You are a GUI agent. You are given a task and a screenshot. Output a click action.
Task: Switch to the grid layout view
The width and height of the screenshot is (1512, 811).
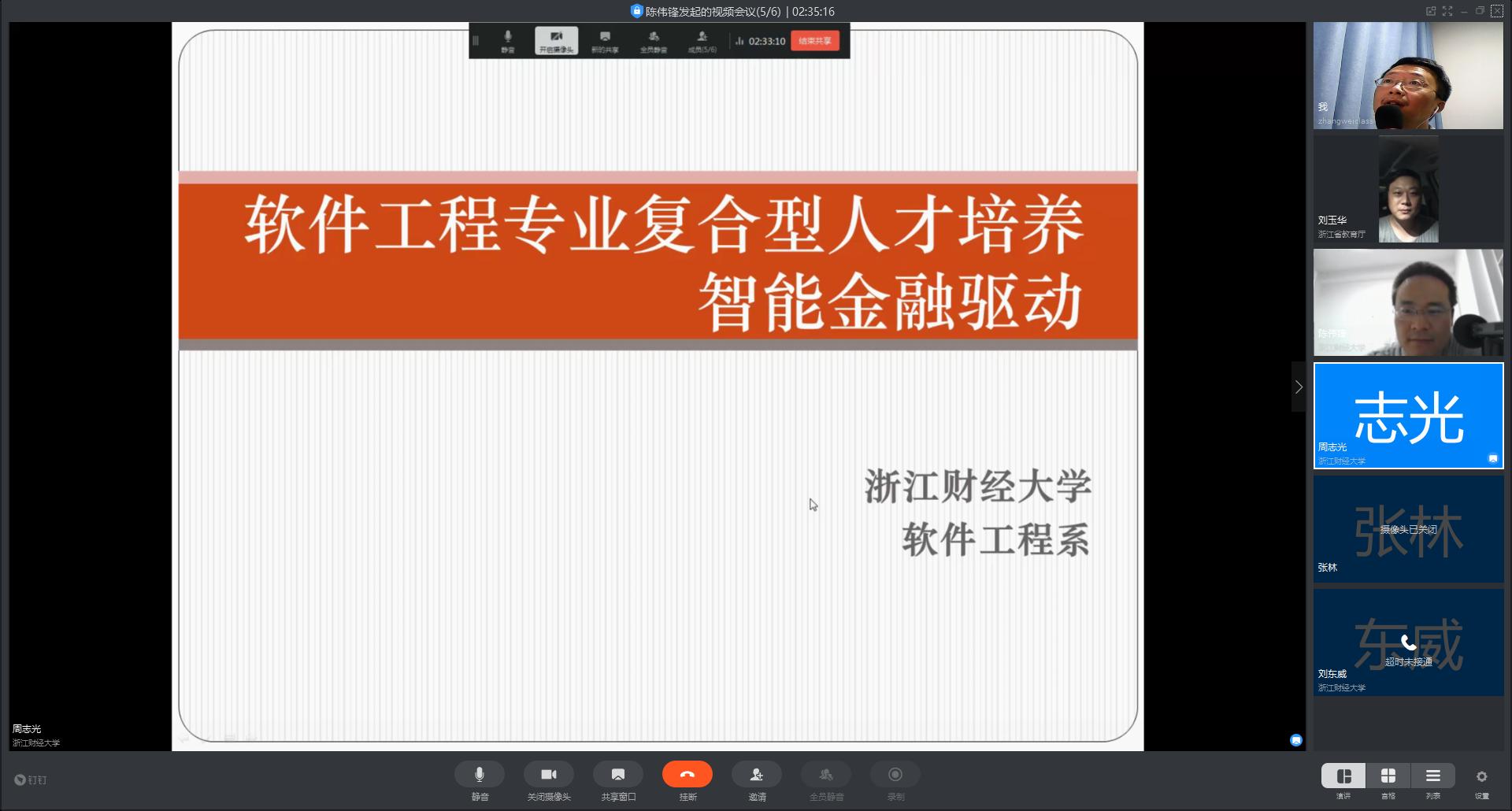click(1388, 776)
